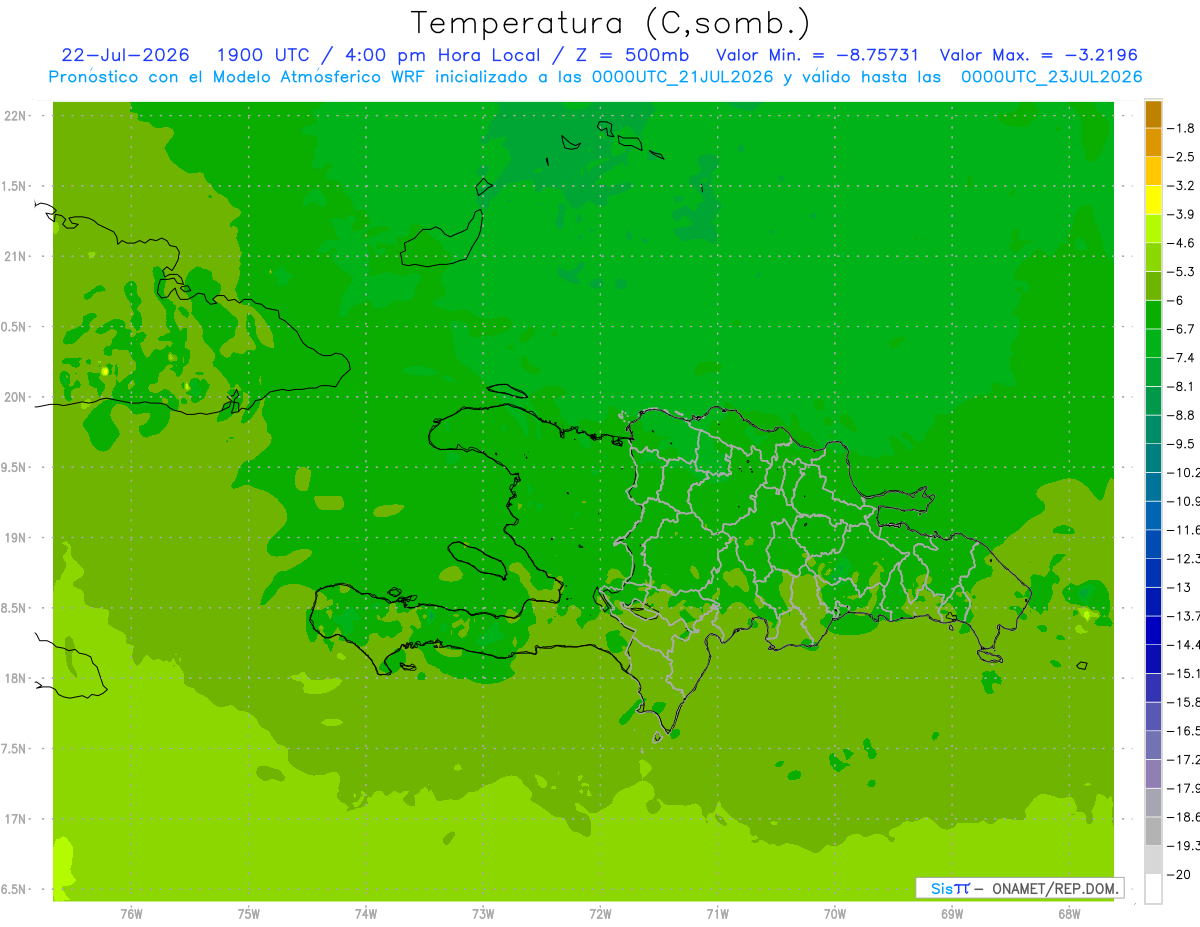Pick the orange swatch between -1.8 and -2.5

1153,143
